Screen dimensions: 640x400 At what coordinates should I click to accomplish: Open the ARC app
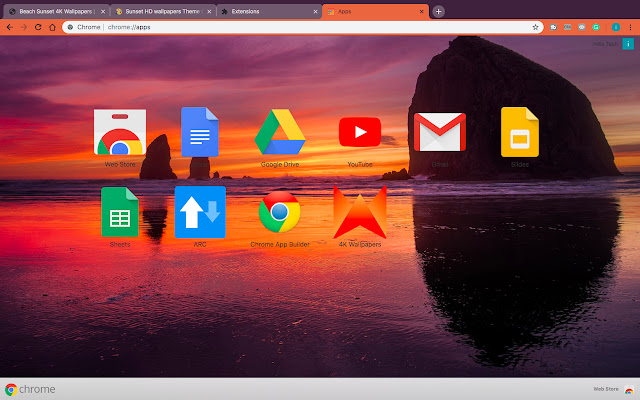point(199,211)
